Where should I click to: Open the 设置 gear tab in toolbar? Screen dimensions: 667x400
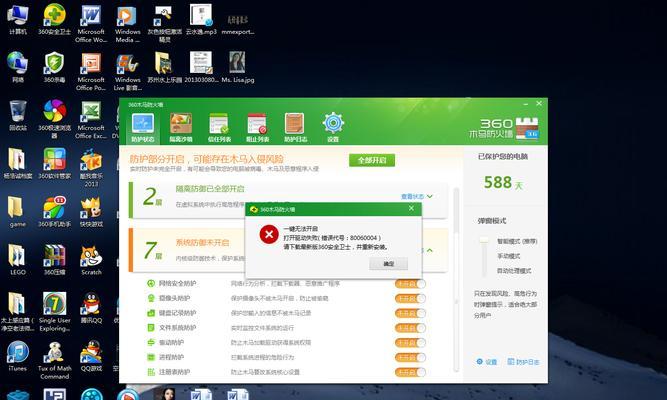(x=333, y=127)
